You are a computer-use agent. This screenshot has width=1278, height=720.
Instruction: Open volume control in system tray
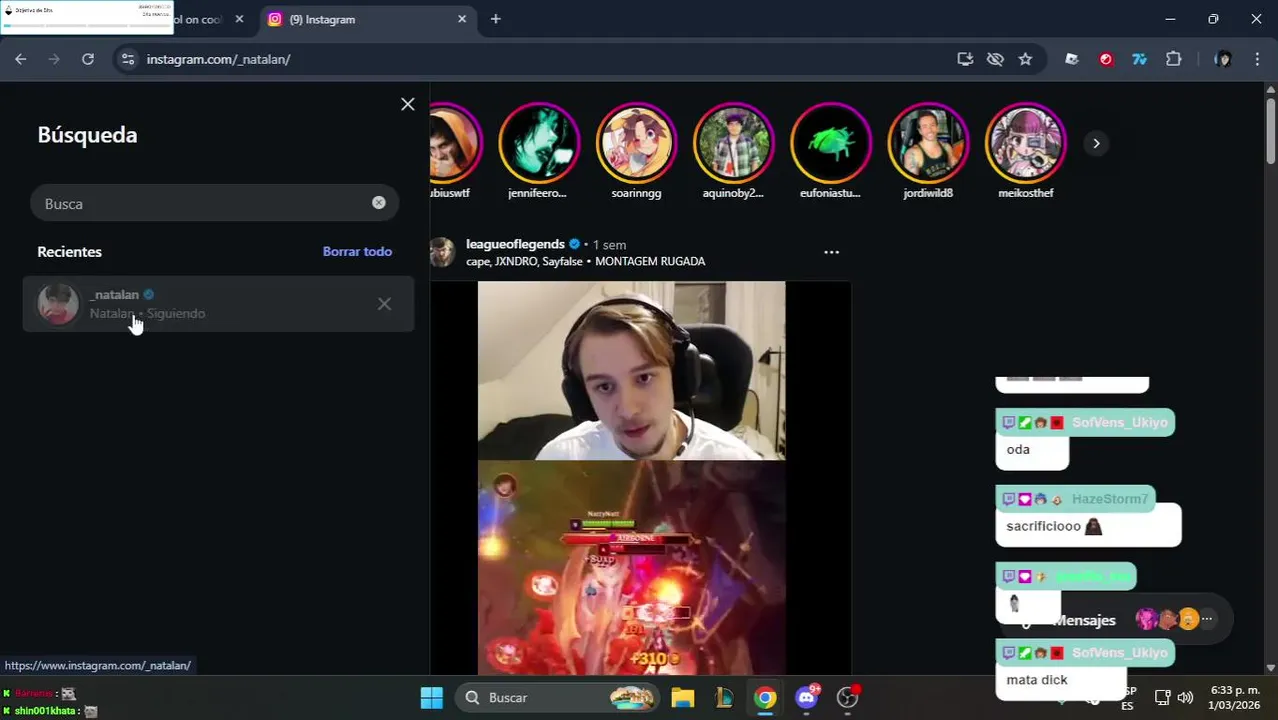pos(1185,697)
